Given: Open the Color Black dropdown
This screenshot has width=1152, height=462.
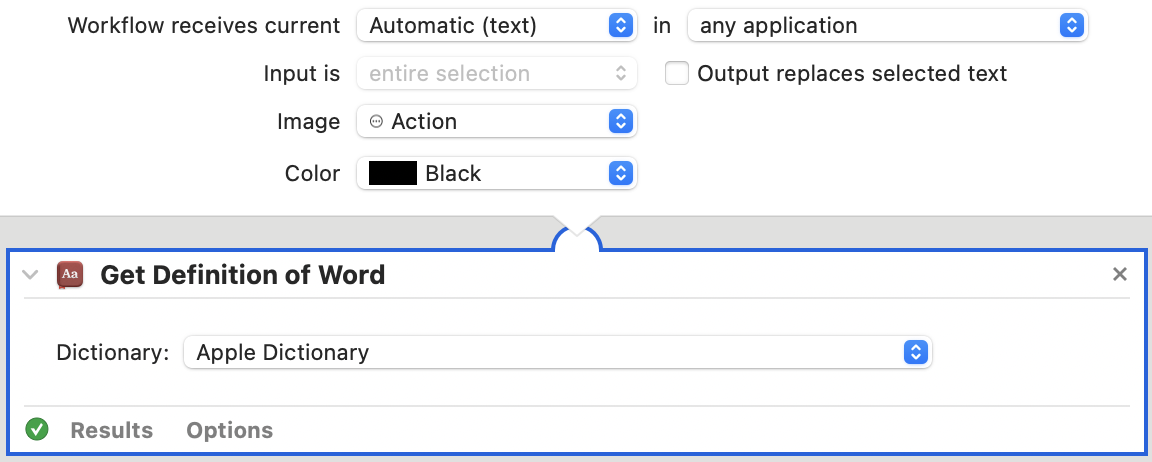Looking at the screenshot, I should [x=497, y=173].
